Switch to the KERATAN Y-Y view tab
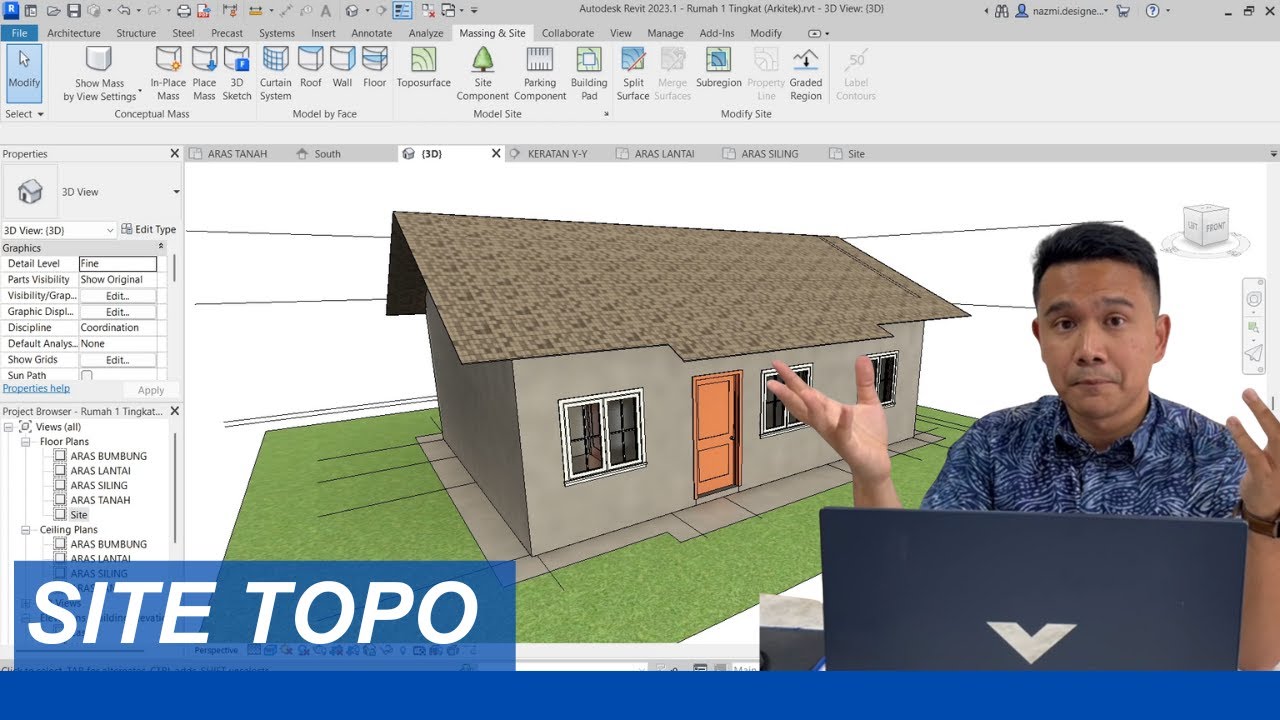1280x720 pixels. pyautogui.click(x=556, y=154)
